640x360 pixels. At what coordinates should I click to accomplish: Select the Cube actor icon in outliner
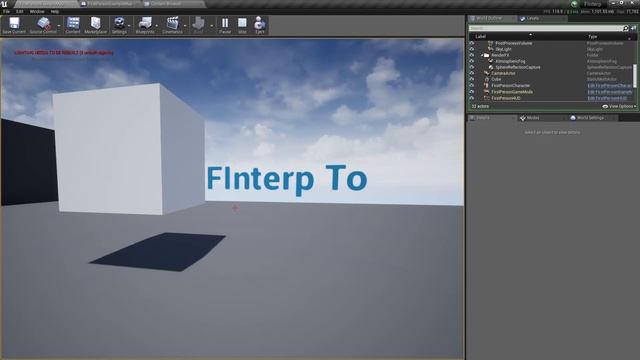[487, 80]
